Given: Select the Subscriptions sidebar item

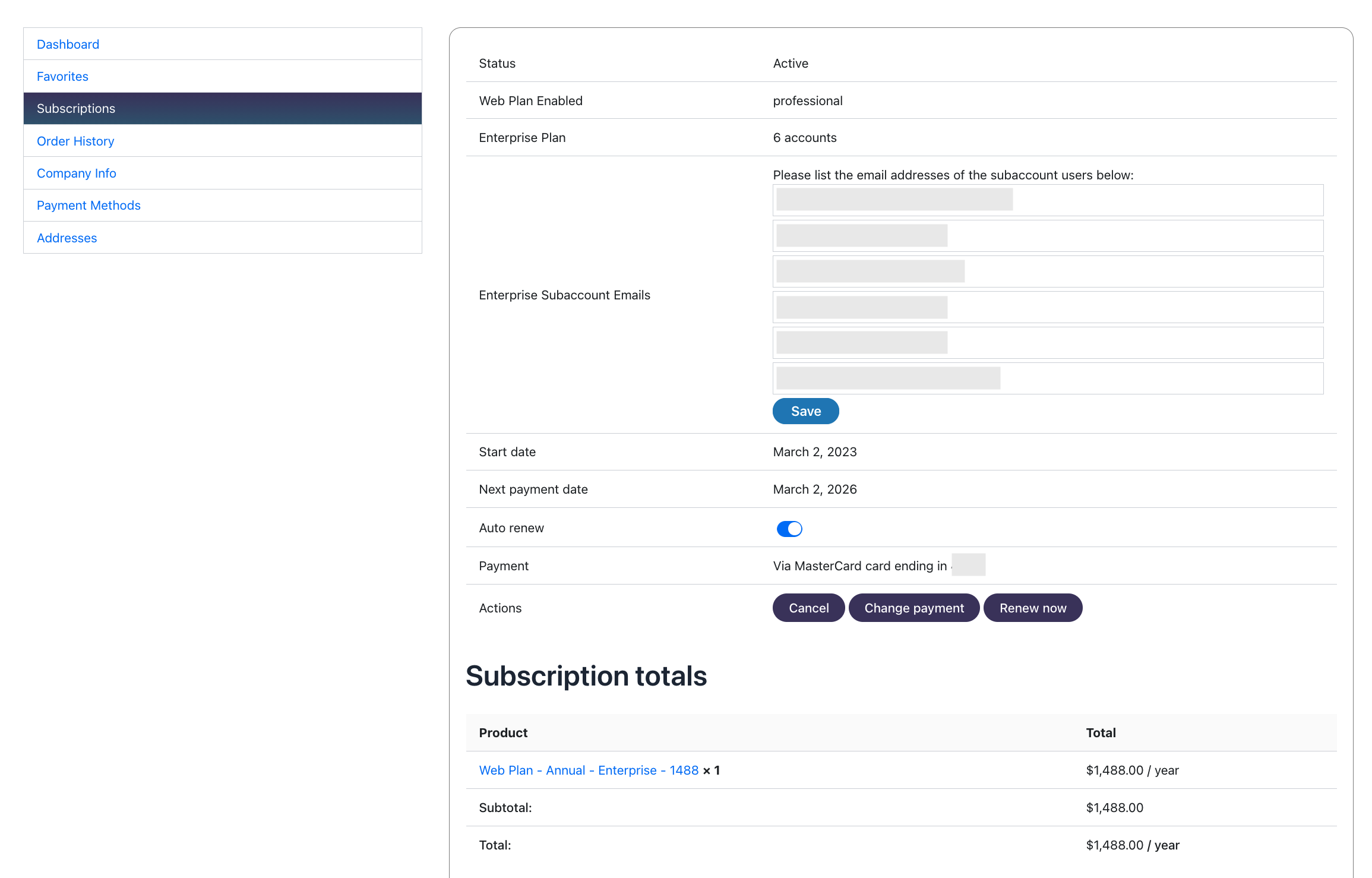Looking at the screenshot, I should point(76,109).
